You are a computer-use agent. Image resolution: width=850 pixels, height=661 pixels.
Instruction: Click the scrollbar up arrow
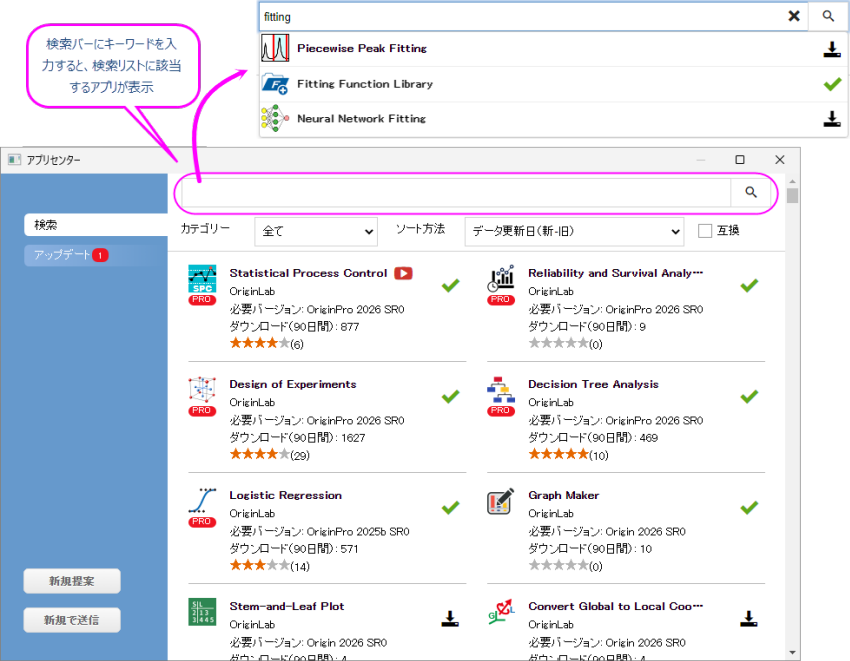[x=793, y=181]
